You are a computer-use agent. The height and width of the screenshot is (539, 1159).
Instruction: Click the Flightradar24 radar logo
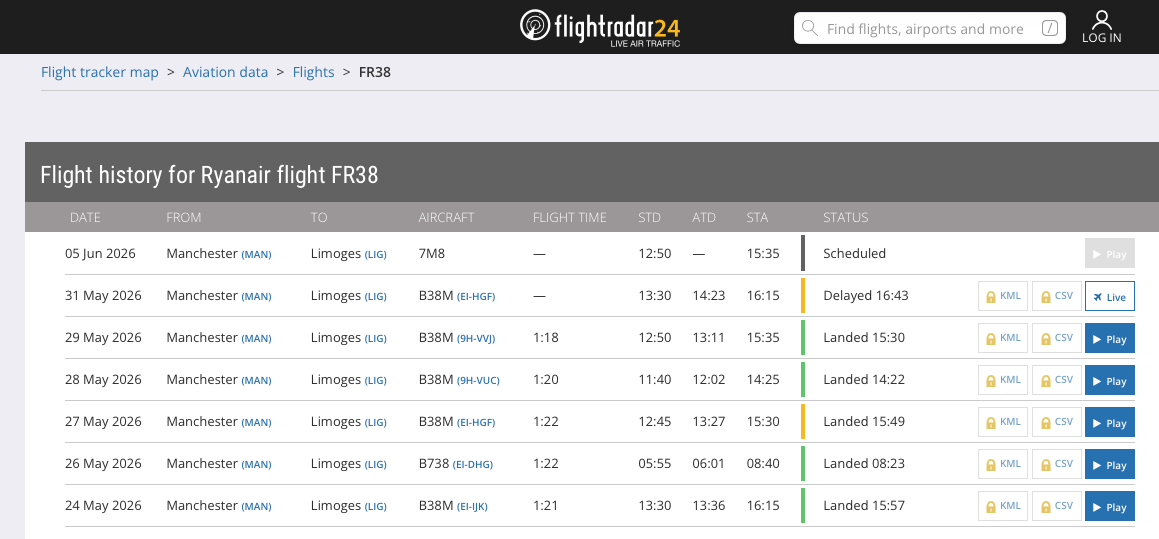tap(535, 25)
